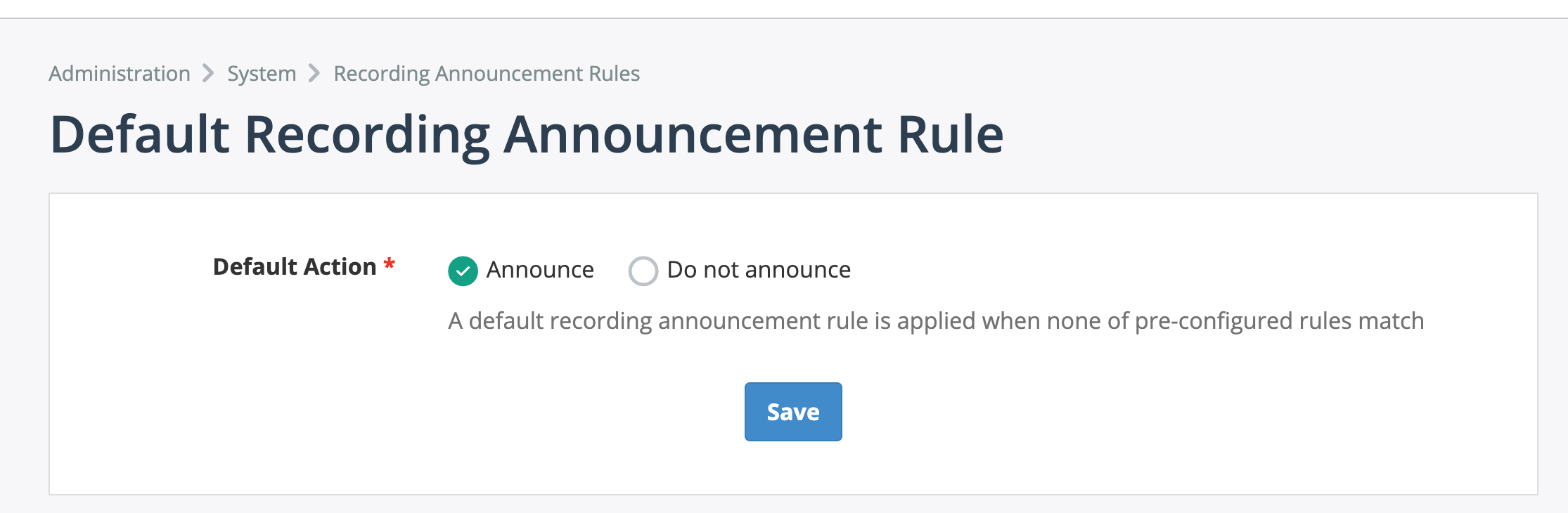Disable announcements via the empty radio circle
The image size is (1568, 513).
[643, 271]
